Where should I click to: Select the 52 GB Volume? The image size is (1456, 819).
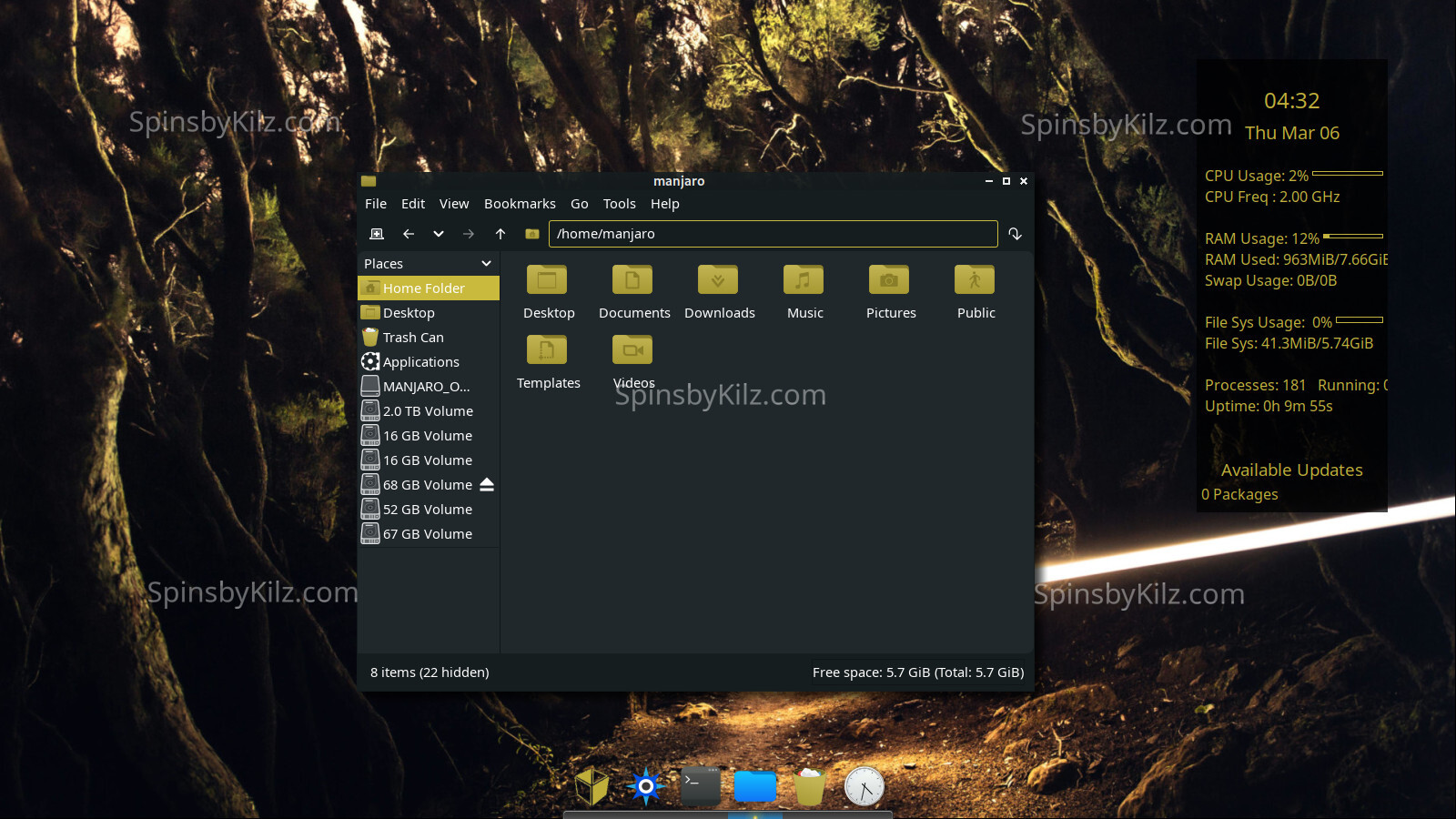[429, 510]
